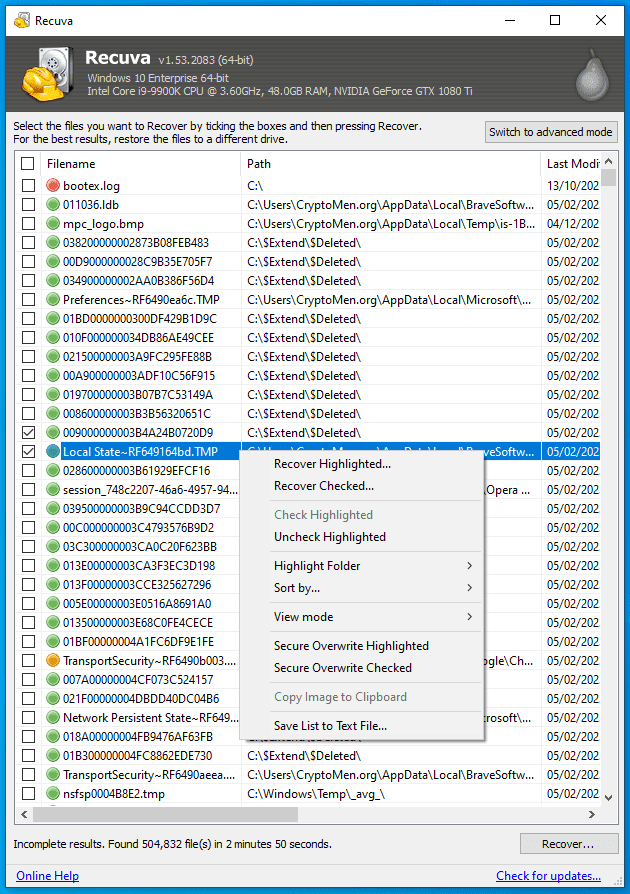The image size is (630, 894).
Task: Choose Recover Checked... from the context menu
Action: 375,486
